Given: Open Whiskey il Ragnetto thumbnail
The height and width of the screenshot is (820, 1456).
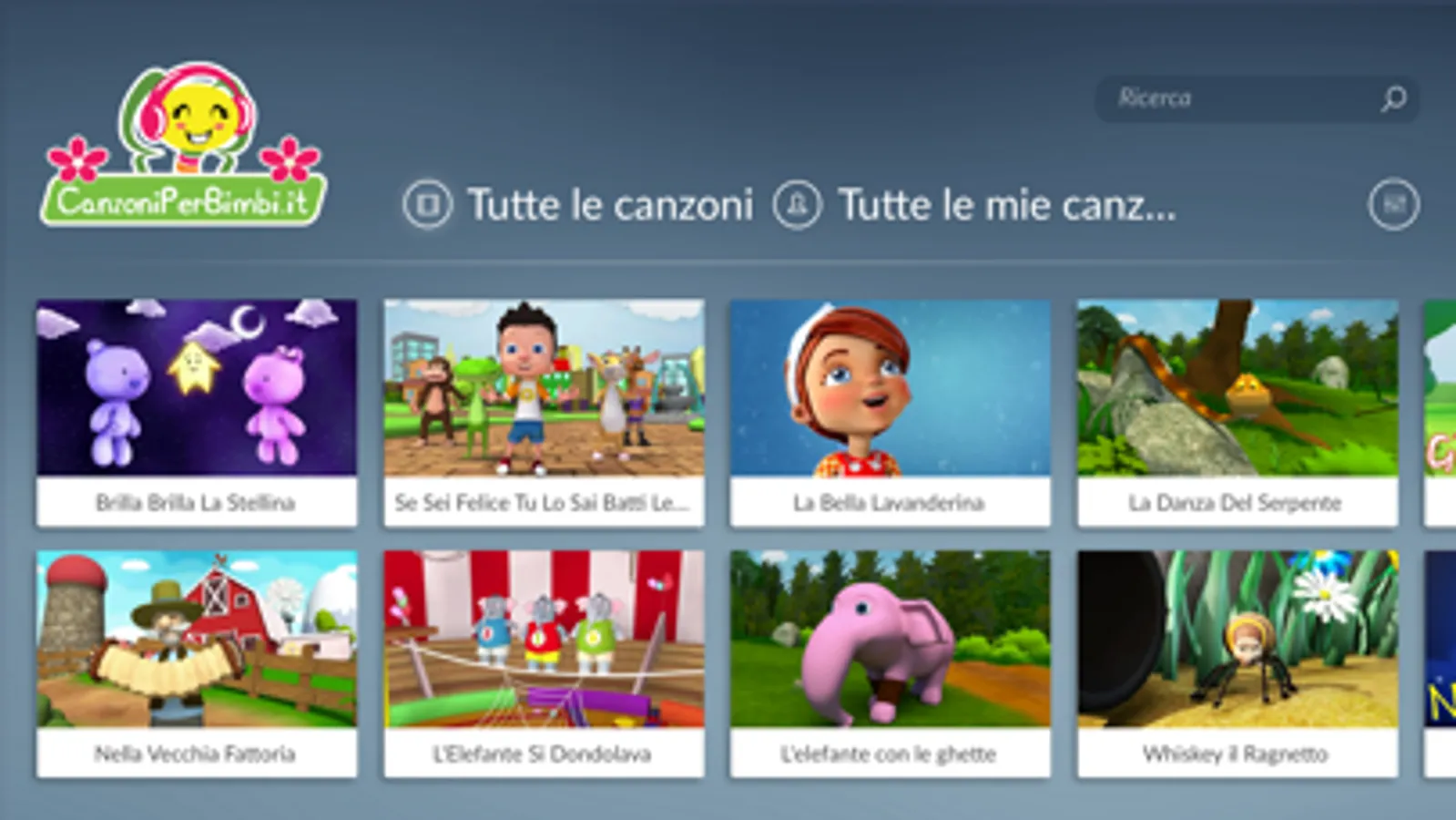Looking at the screenshot, I should [x=1237, y=639].
